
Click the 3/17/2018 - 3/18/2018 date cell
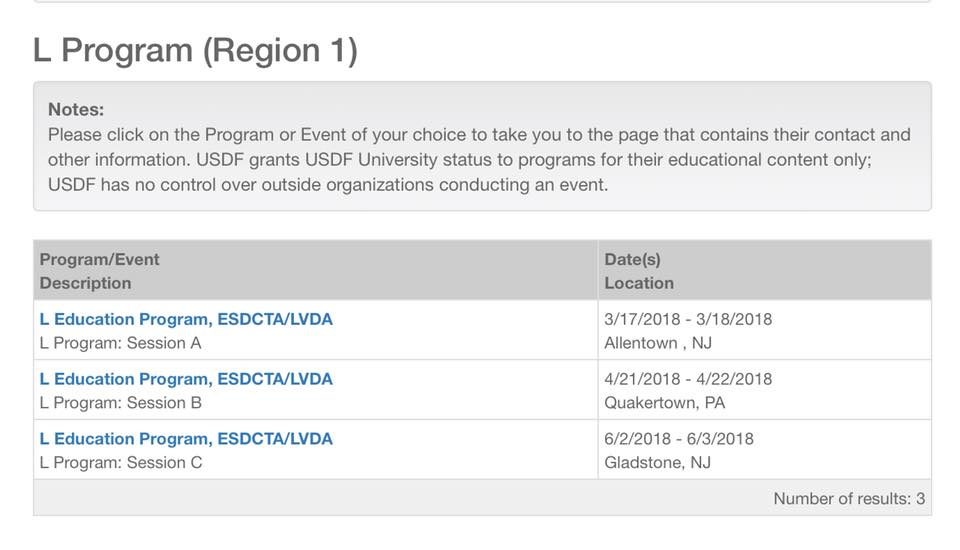(x=688, y=319)
